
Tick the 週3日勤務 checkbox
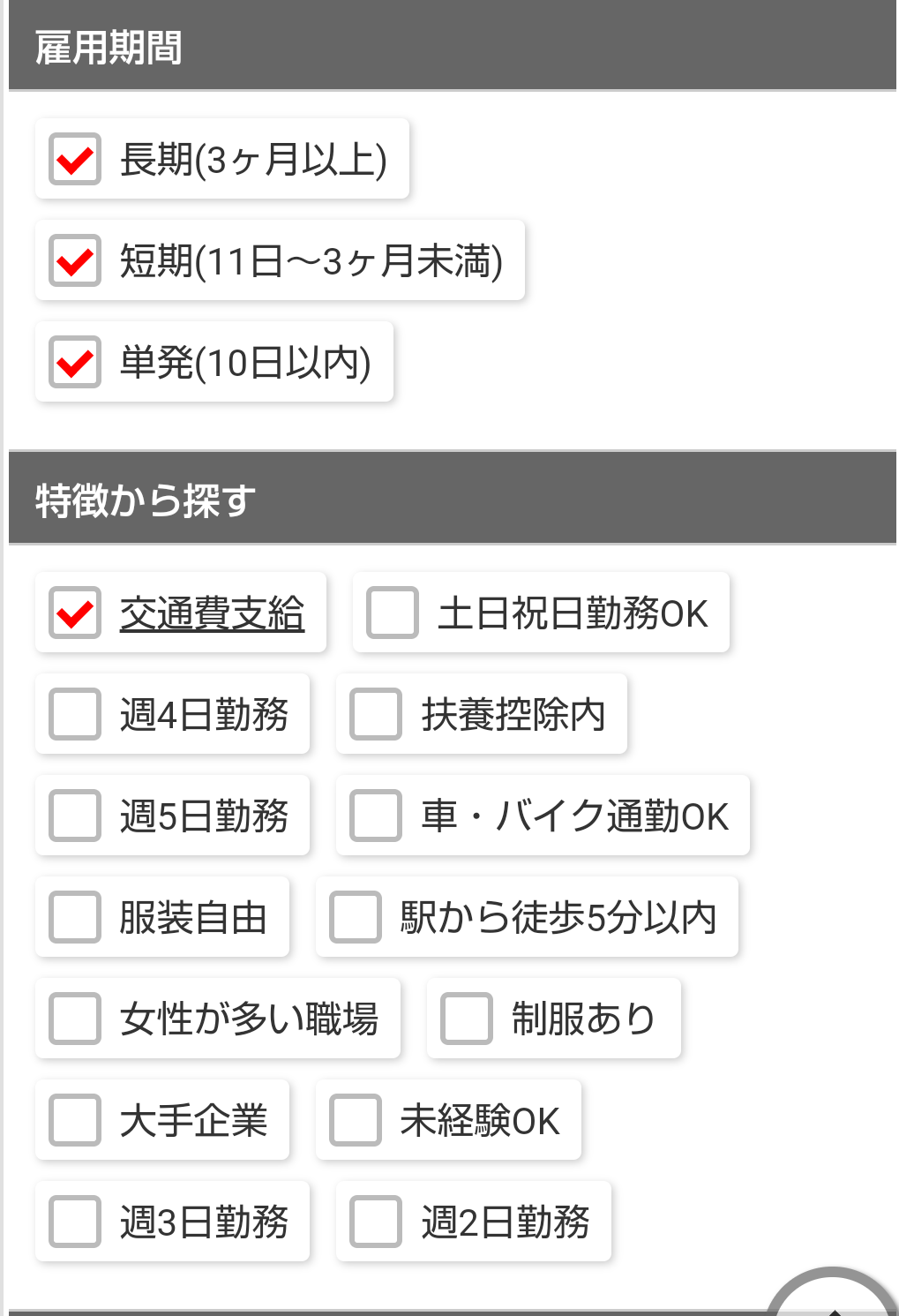(75, 1222)
